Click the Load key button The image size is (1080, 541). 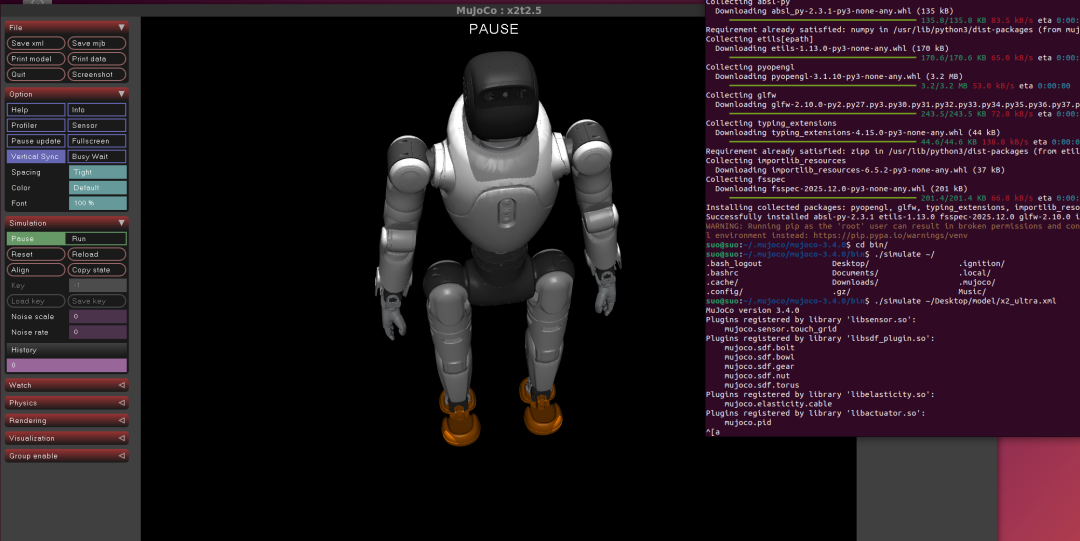[x=36, y=301]
